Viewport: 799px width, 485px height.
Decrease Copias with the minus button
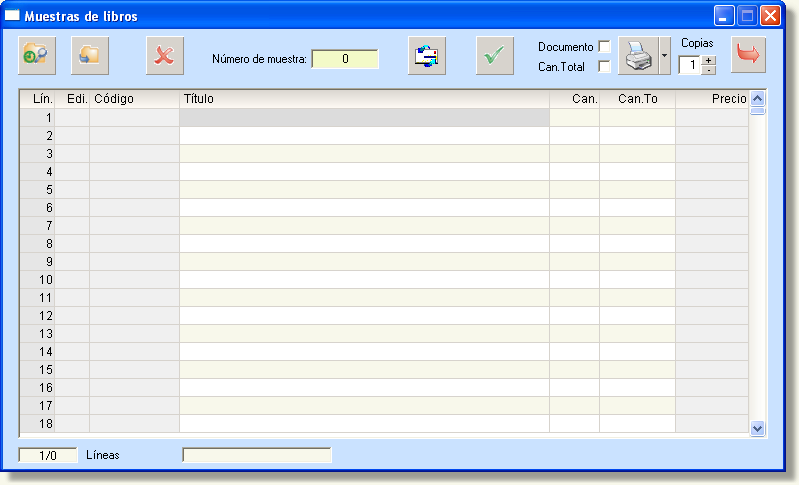(x=709, y=70)
